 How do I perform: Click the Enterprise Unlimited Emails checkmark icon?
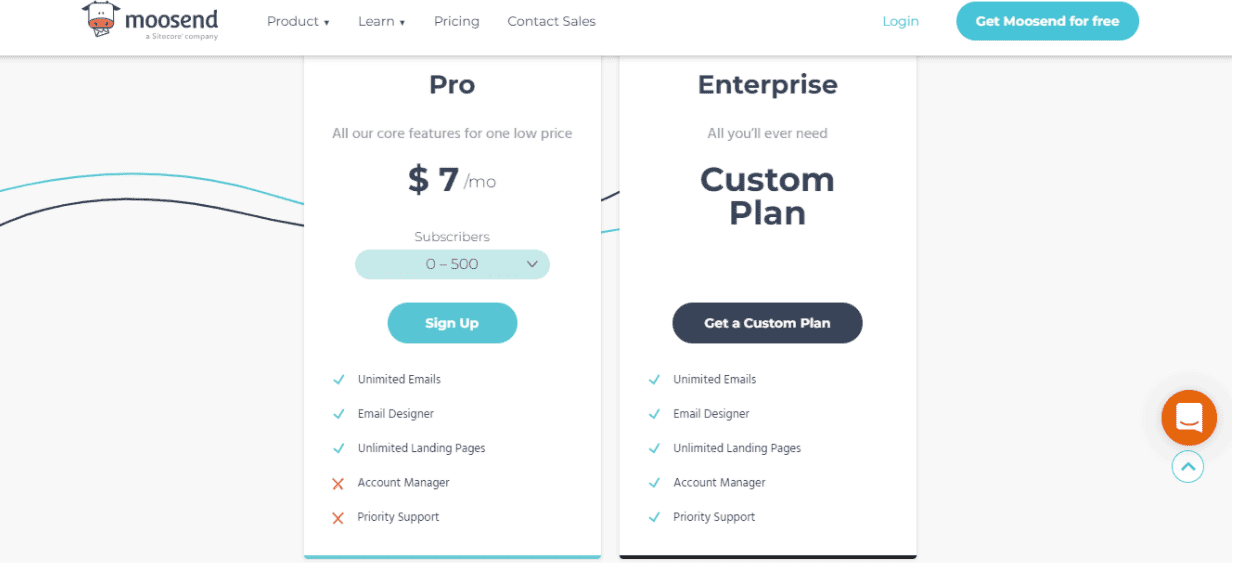(654, 380)
